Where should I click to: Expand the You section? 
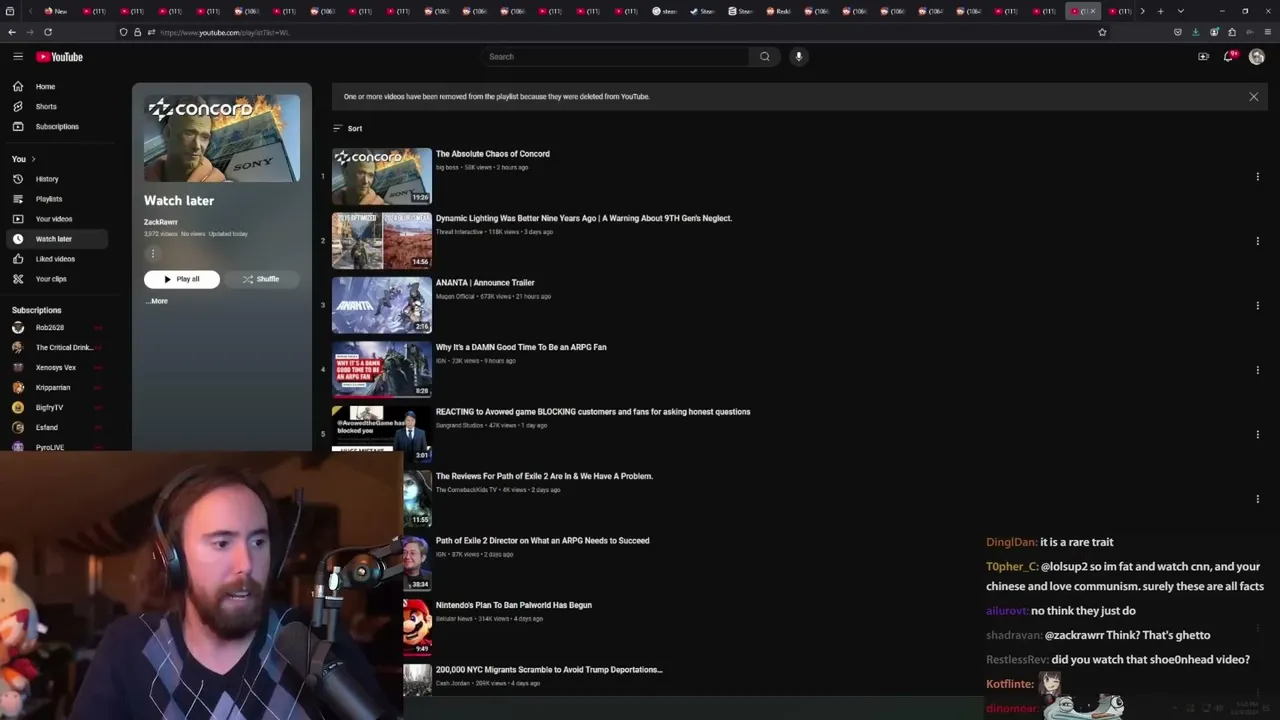click(24, 159)
